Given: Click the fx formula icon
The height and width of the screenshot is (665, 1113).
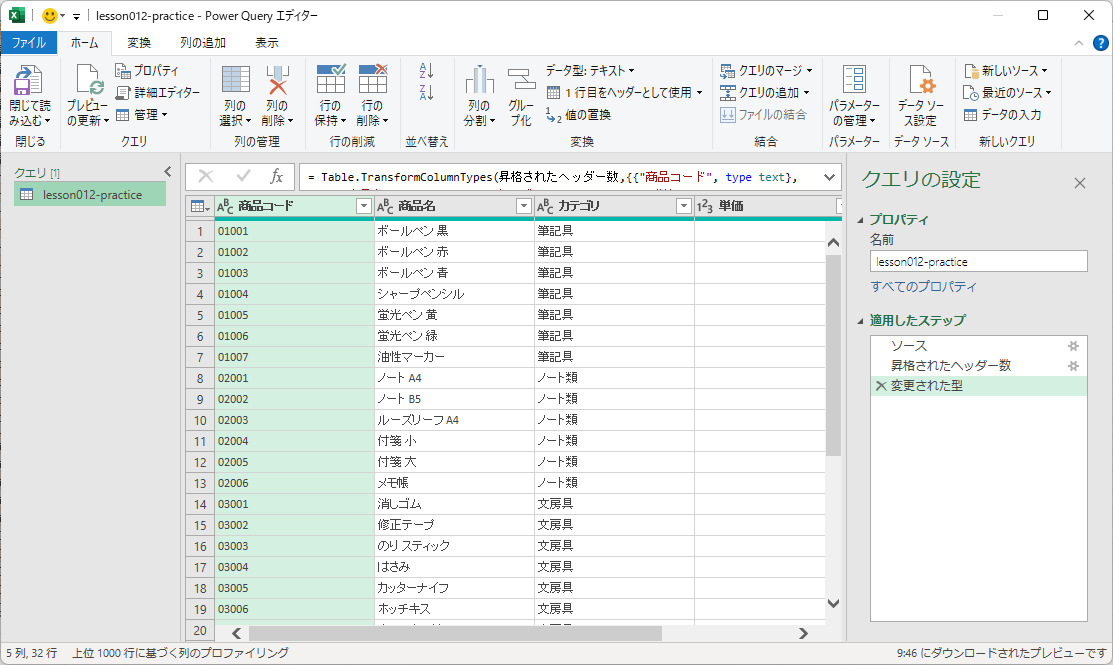Looking at the screenshot, I should [x=276, y=176].
